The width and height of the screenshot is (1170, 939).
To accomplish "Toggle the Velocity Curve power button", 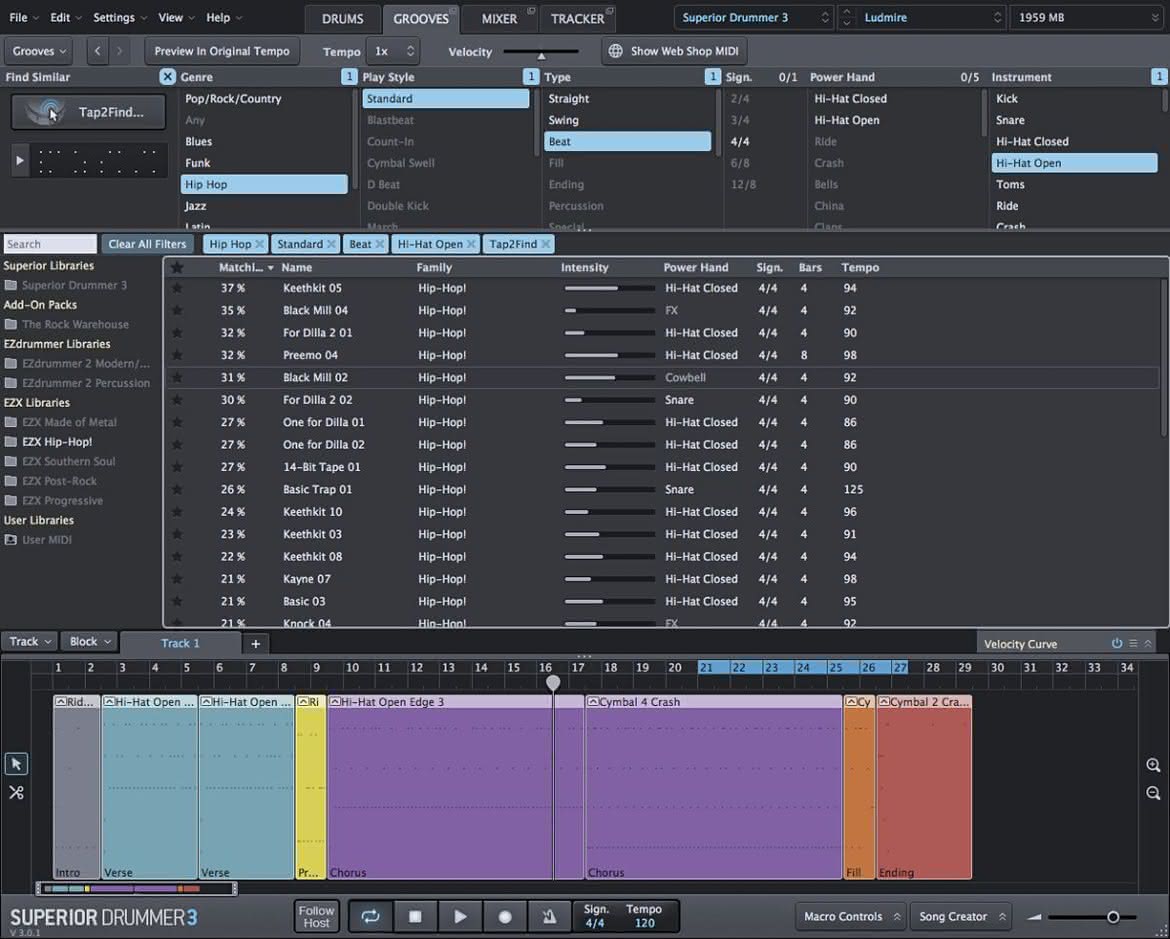I will click(x=1117, y=643).
